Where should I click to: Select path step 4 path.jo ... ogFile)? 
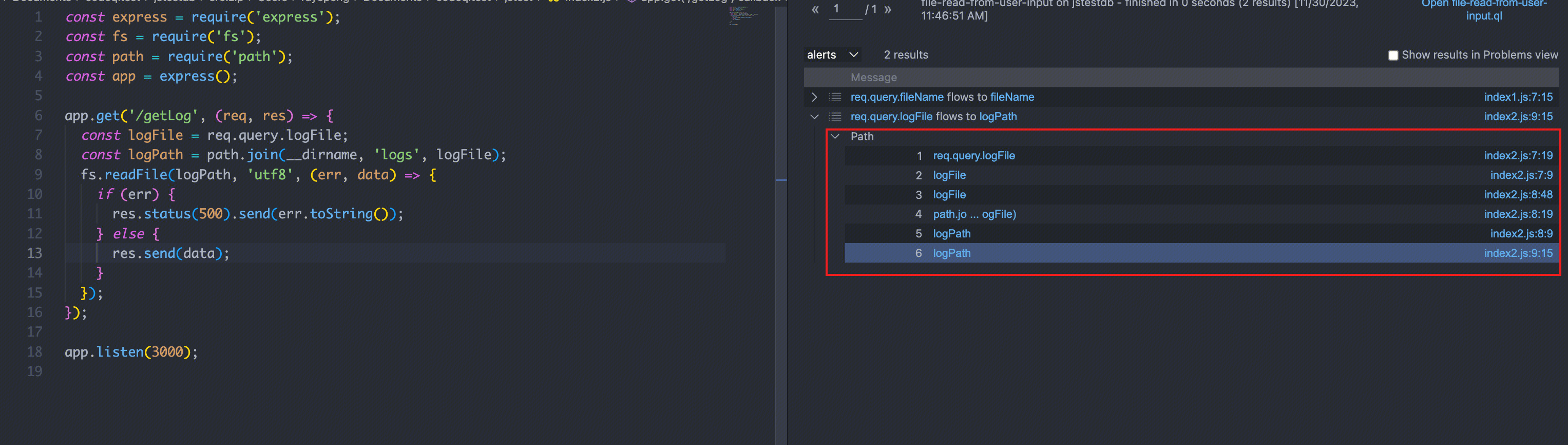click(974, 214)
